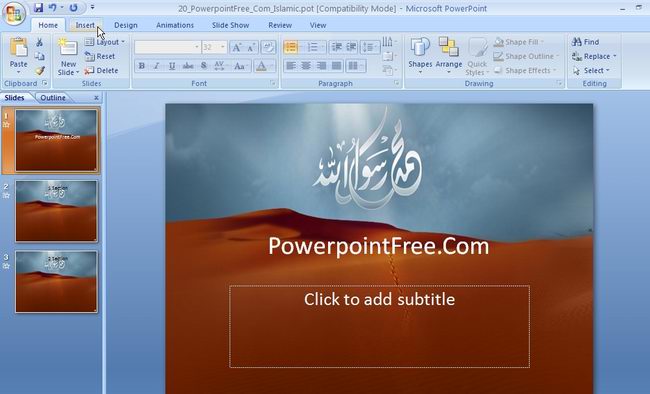Activate the Format Painter brush
This screenshot has height=394, width=650.
pyautogui.click(x=39, y=71)
